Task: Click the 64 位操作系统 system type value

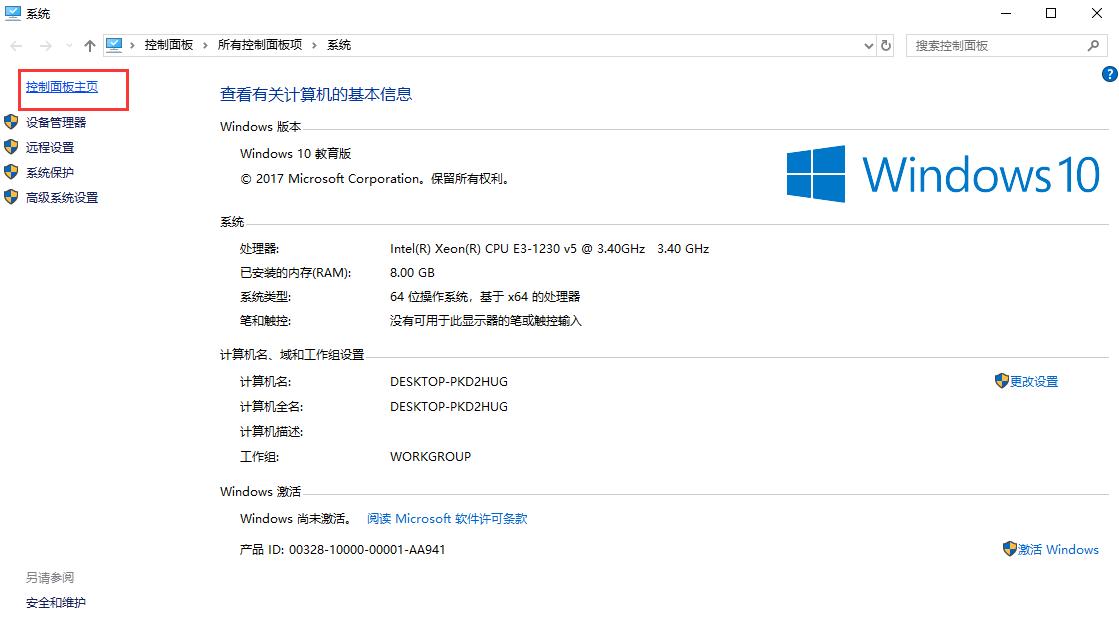Action: pos(485,297)
